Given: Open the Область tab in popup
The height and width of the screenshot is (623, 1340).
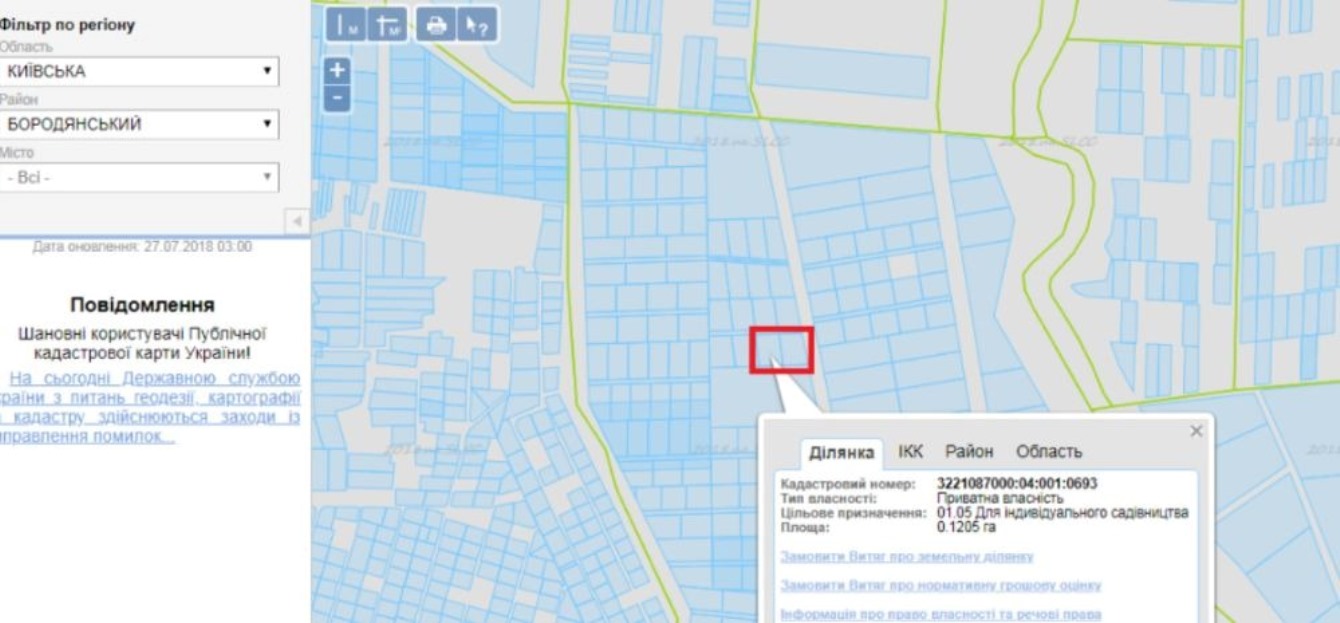Looking at the screenshot, I should pyautogui.click(x=1048, y=452).
